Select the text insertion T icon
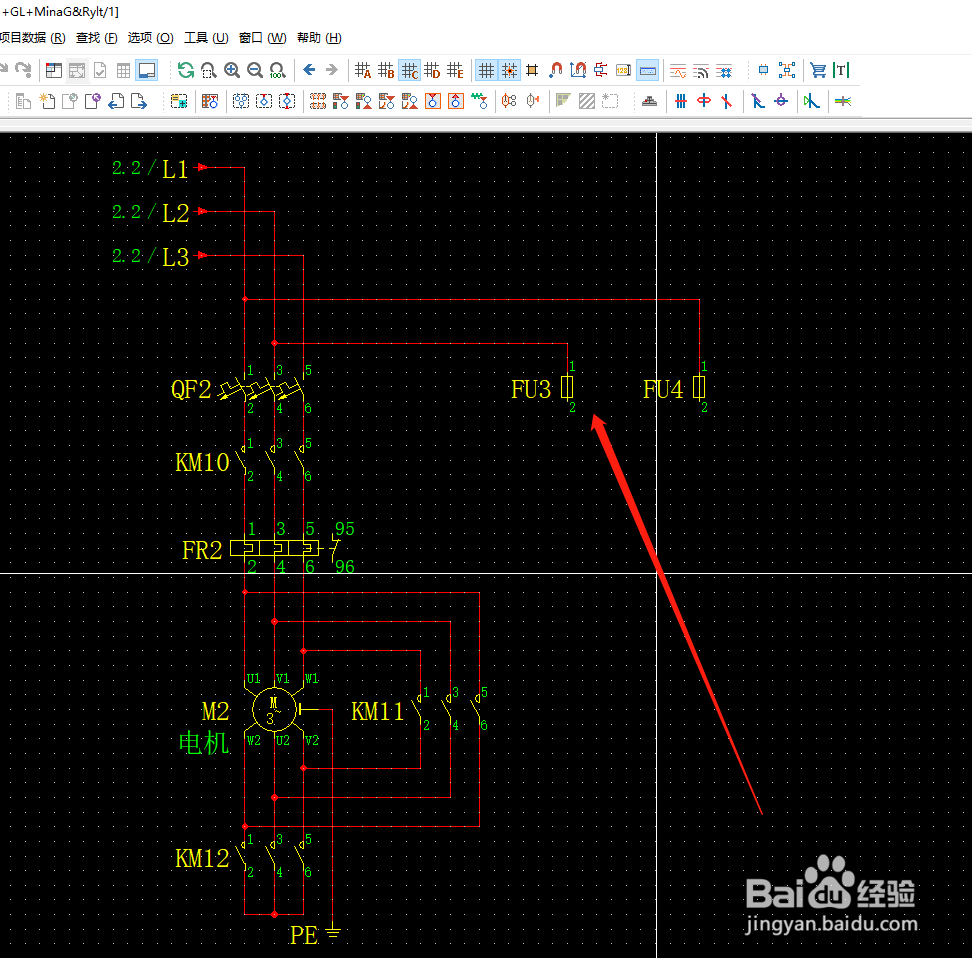The height and width of the screenshot is (958, 972). tap(841, 70)
